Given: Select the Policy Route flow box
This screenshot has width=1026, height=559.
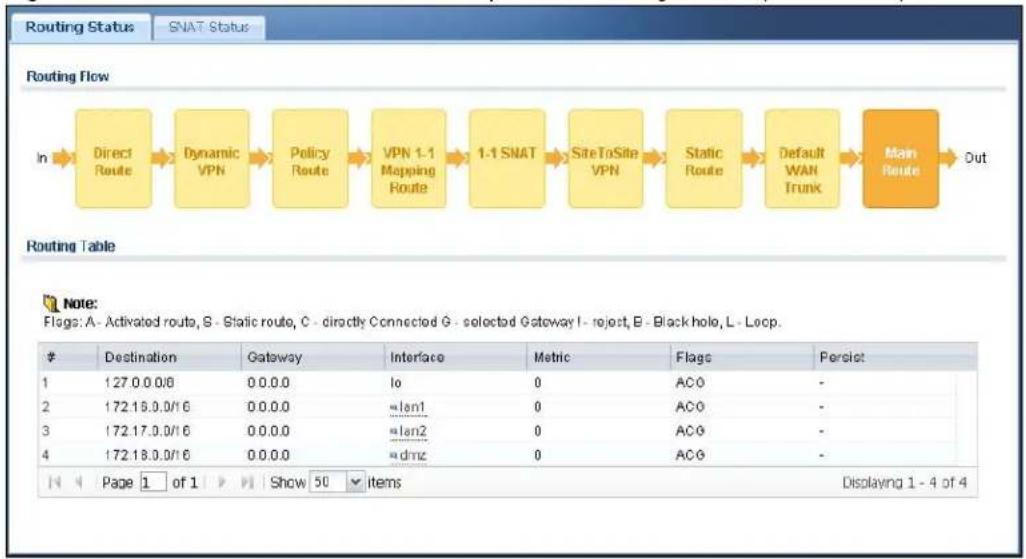Looking at the screenshot, I should click(x=310, y=159).
